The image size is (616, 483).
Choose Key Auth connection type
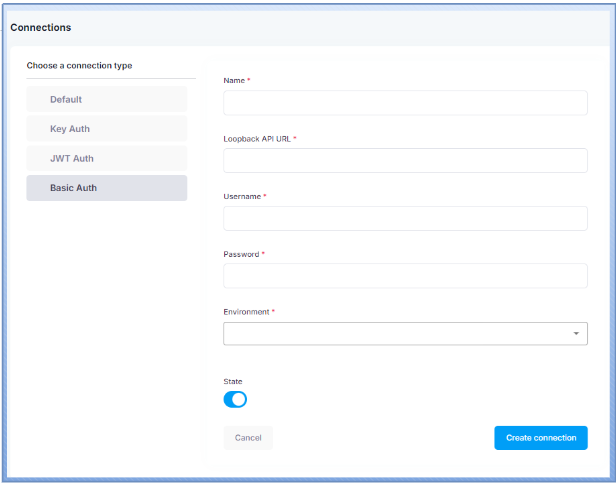(106, 129)
